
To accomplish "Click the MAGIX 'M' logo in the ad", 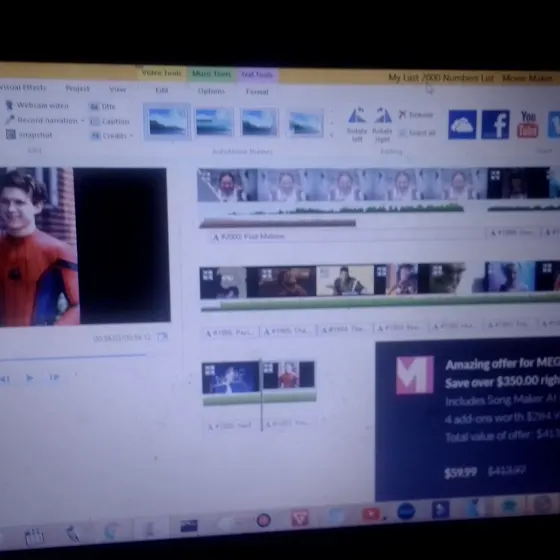I will [415, 375].
